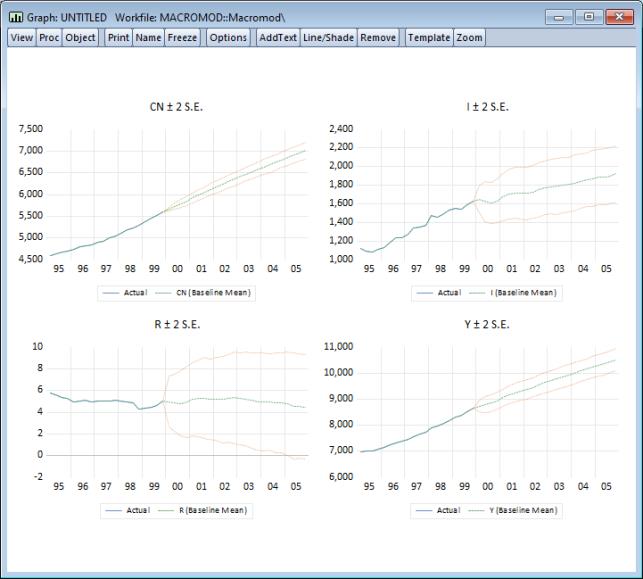Select the R (Baseline Mean) legend entry
The image size is (643, 579).
point(212,510)
